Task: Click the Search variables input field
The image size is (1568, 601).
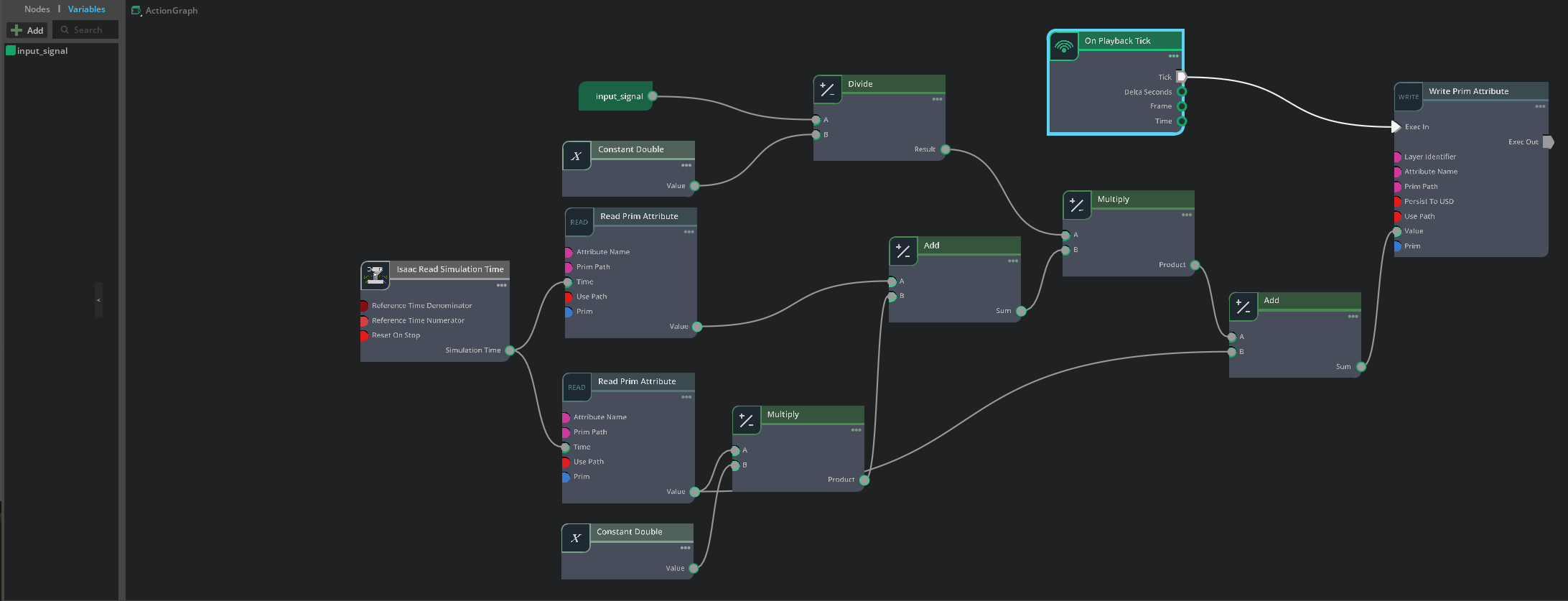Action: click(x=88, y=30)
